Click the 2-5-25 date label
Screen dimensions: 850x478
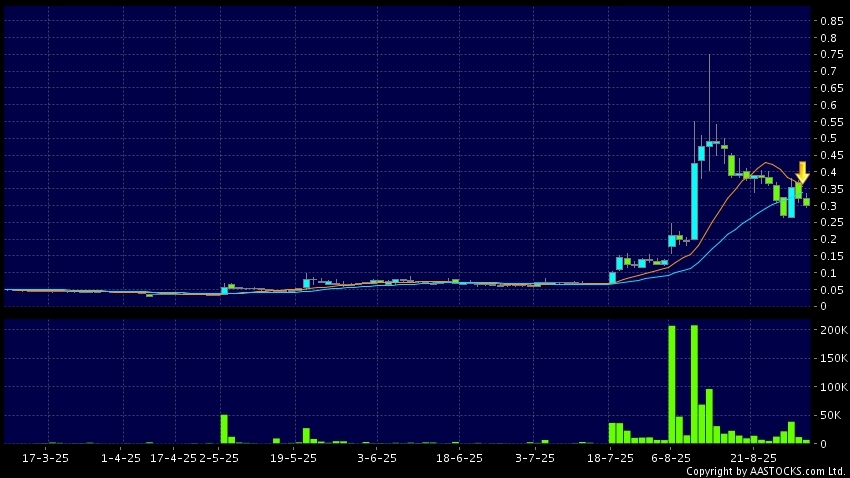[x=218, y=458]
